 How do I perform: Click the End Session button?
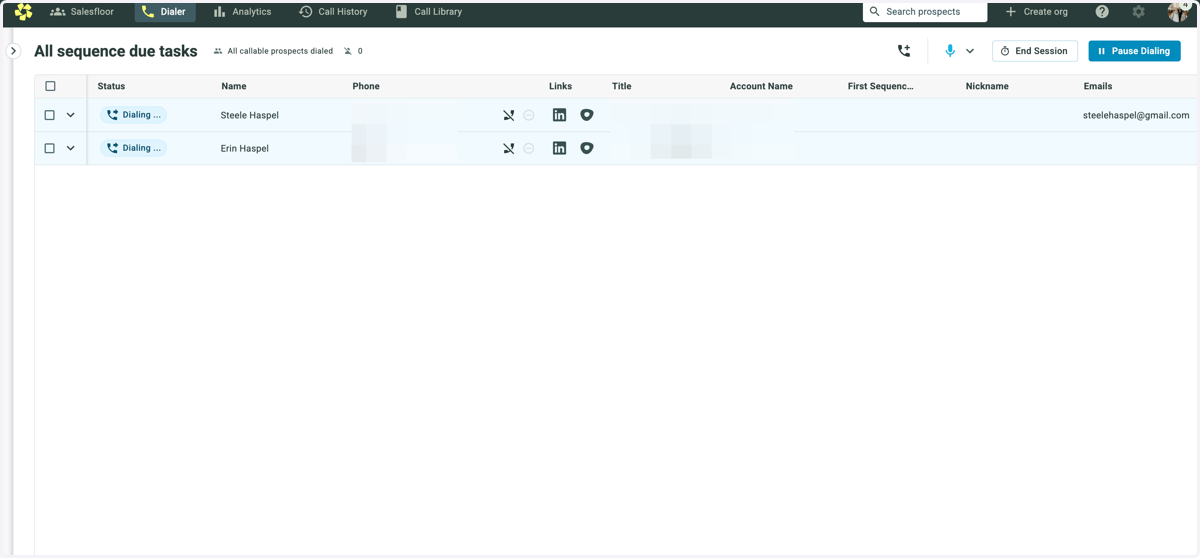(x=1035, y=51)
